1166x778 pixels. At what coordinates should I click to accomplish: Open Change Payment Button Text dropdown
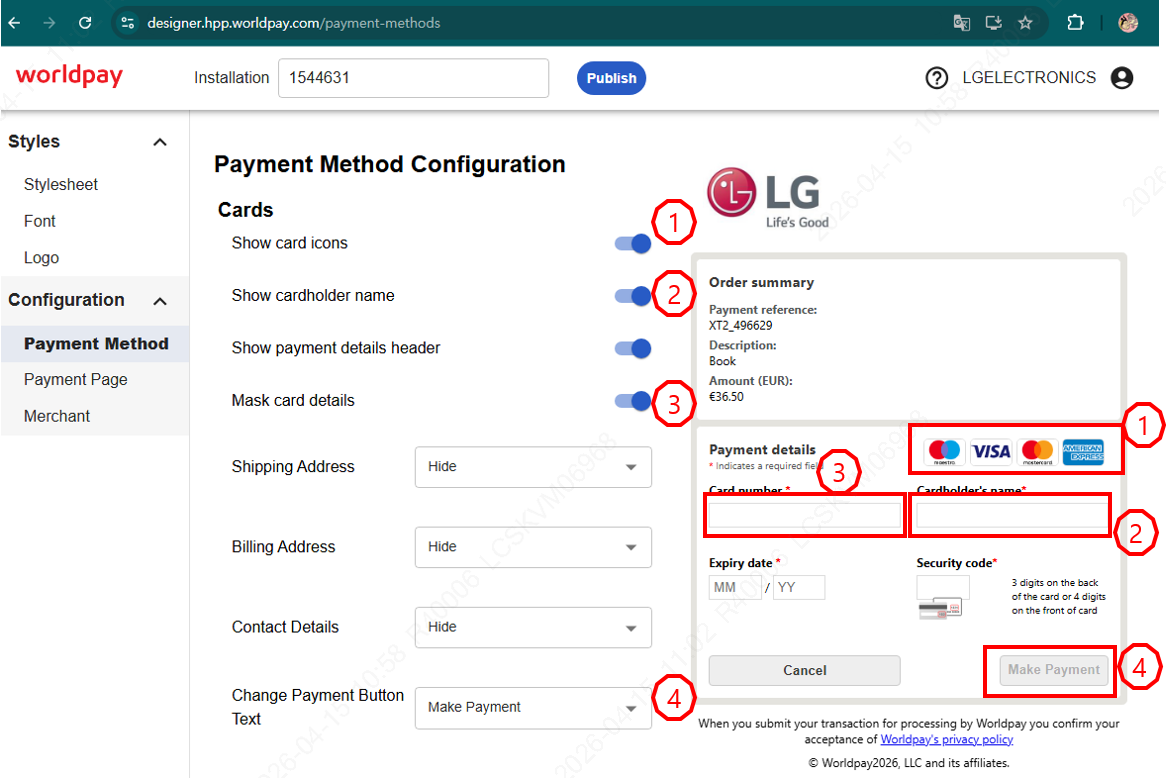tap(533, 707)
